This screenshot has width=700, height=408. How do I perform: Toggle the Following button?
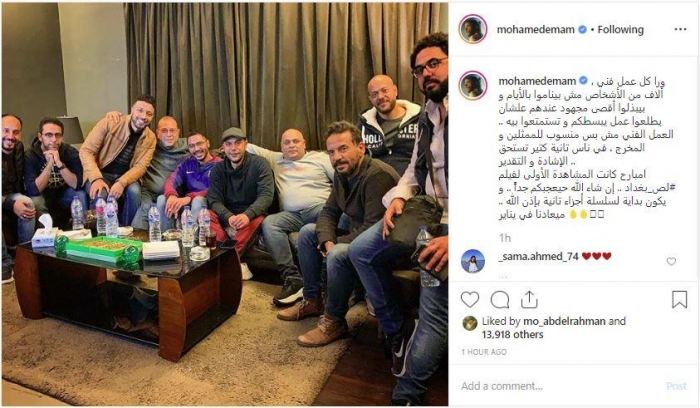click(x=621, y=30)
